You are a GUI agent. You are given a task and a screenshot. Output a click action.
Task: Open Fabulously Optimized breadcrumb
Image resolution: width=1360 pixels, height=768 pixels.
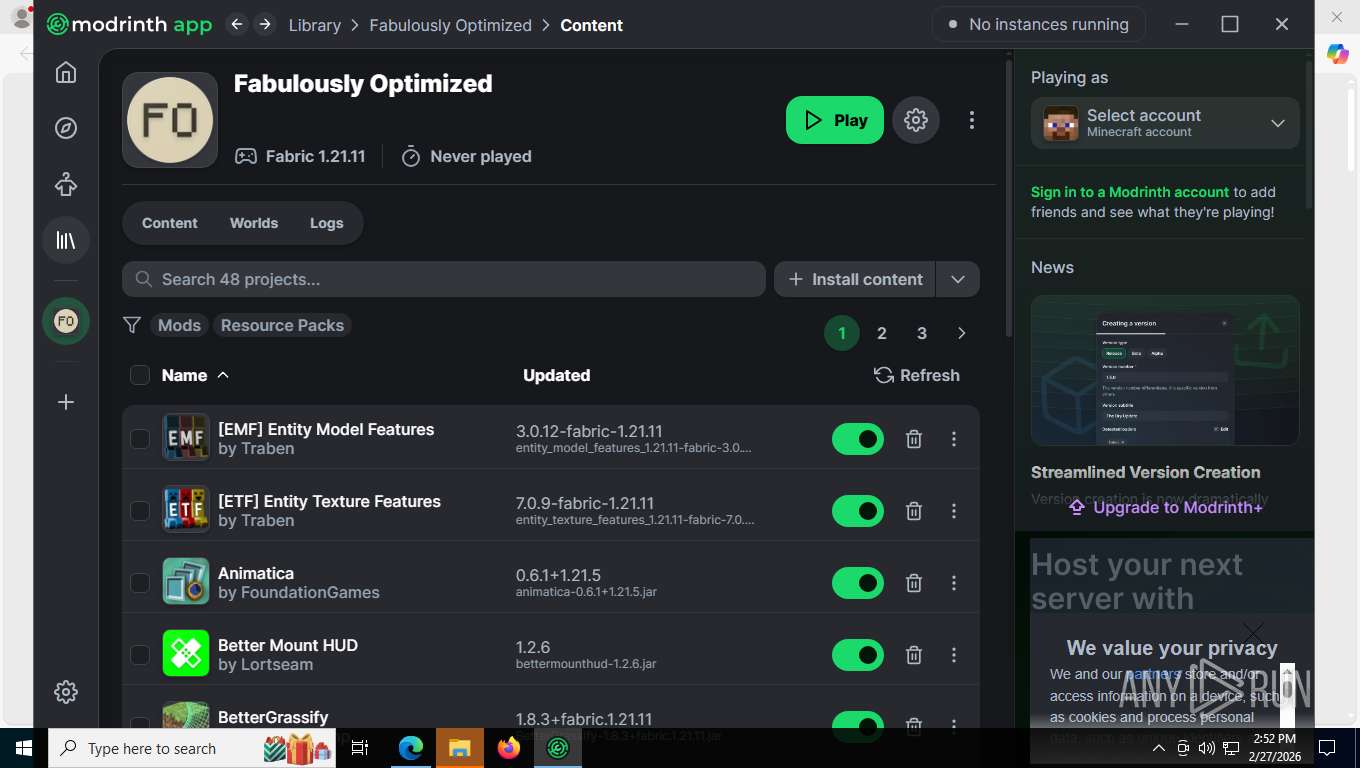451,25
